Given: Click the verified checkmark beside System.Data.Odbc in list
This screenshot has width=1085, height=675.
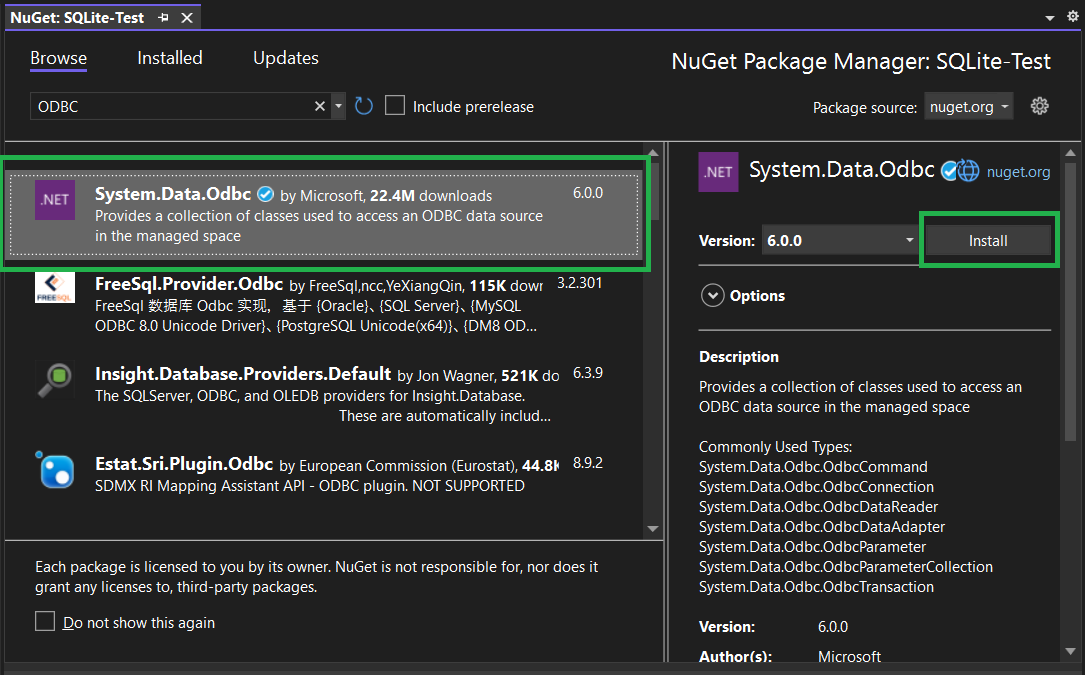Looking at the screenshot, I should pyautogui.click(x=266, y=195).
